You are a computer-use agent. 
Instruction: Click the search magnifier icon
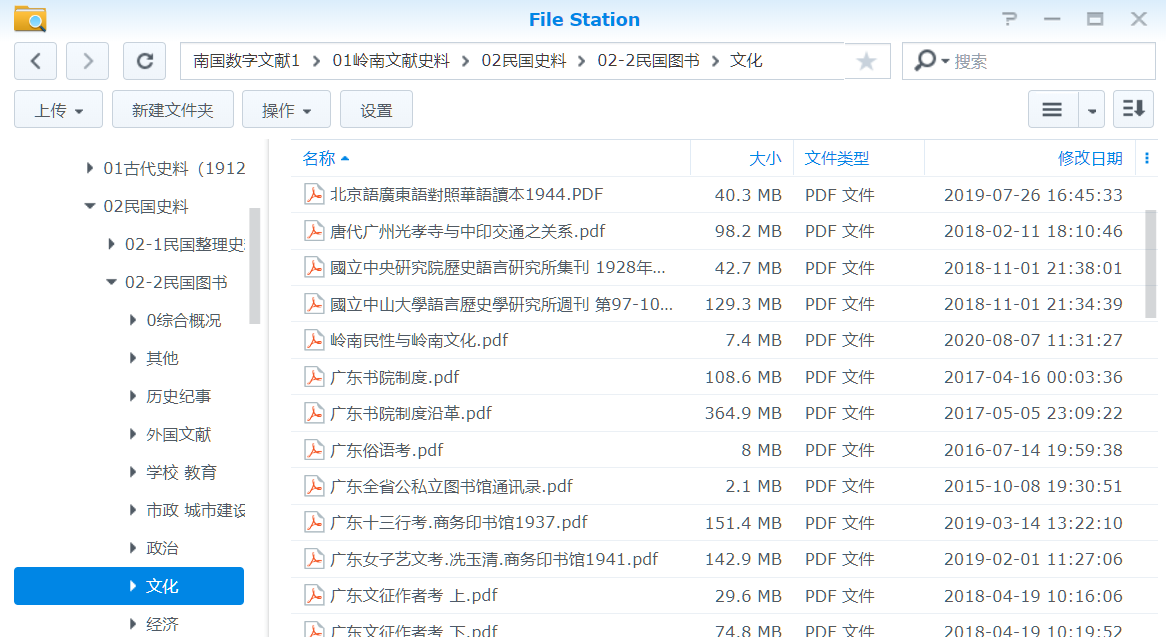(926, 61)
